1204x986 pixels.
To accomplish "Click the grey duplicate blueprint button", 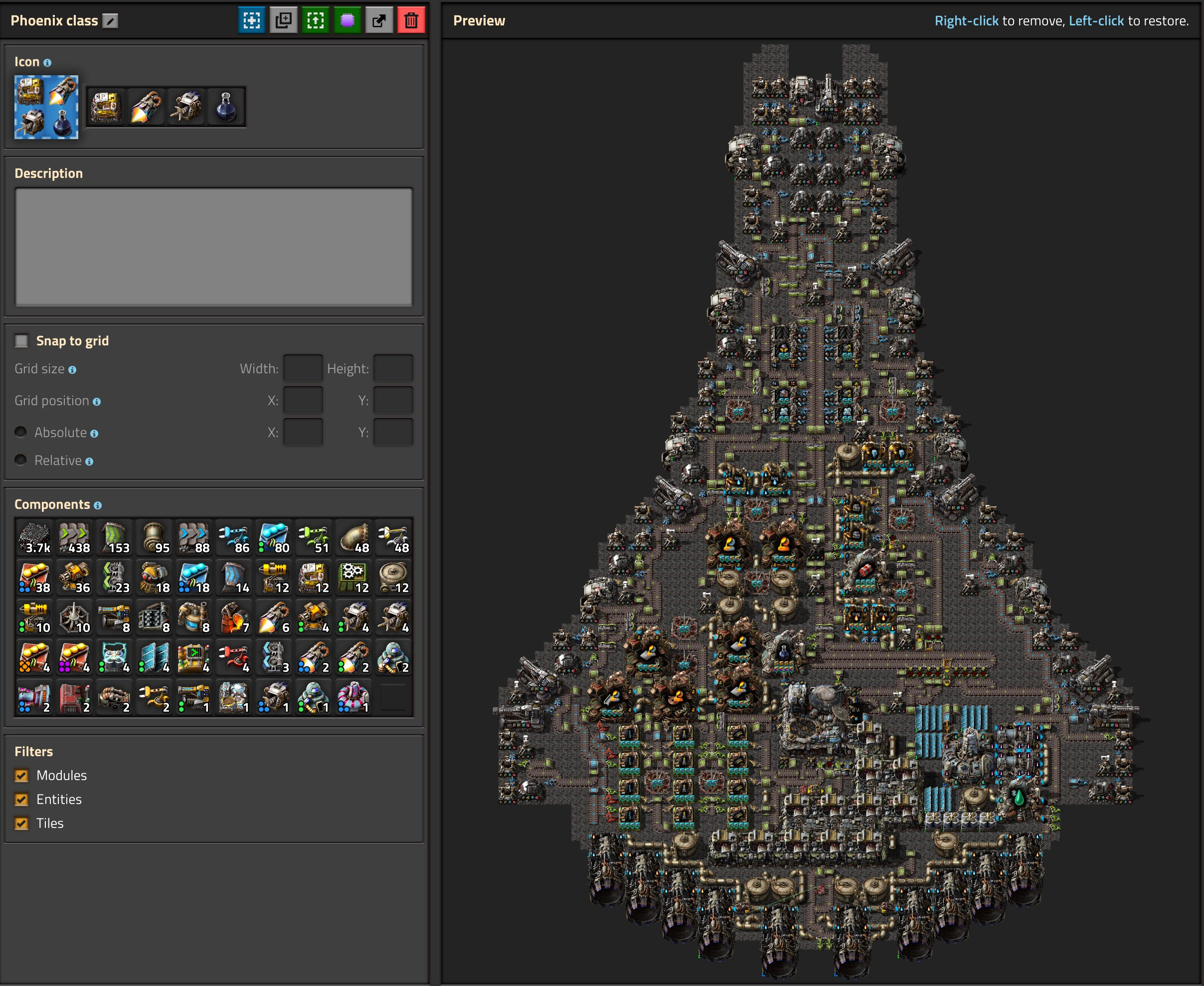I will [x=283, y=21].
